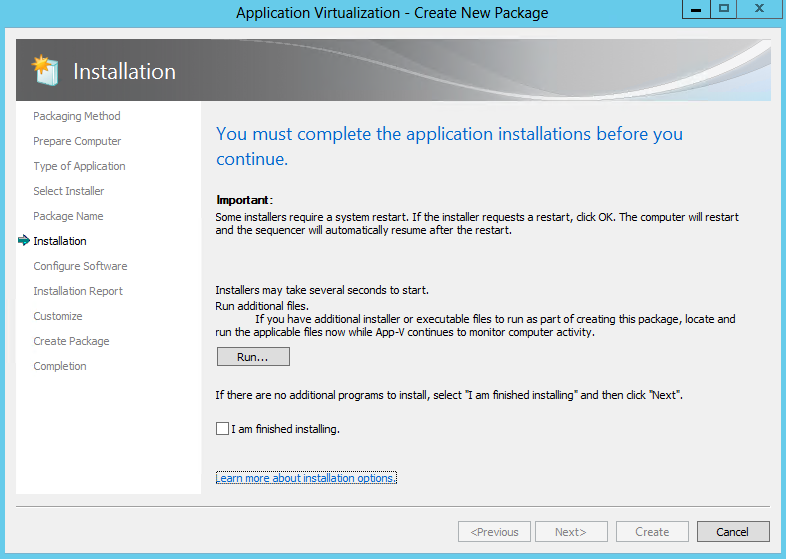Image resolution: width=786 pixels, height=559 pixels.
Task: Click the Run... button
Action: pos(253,357)
